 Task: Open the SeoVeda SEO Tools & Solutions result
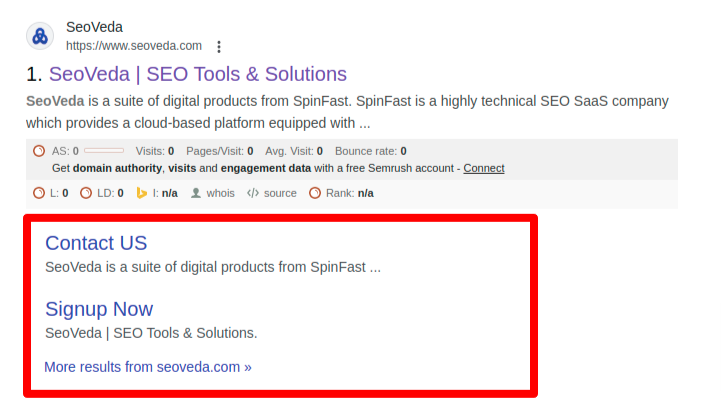198,74
